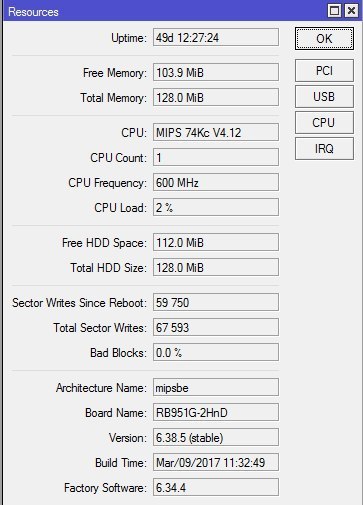Select the Board Name RB951G-2HnD field

coord(216,412)
